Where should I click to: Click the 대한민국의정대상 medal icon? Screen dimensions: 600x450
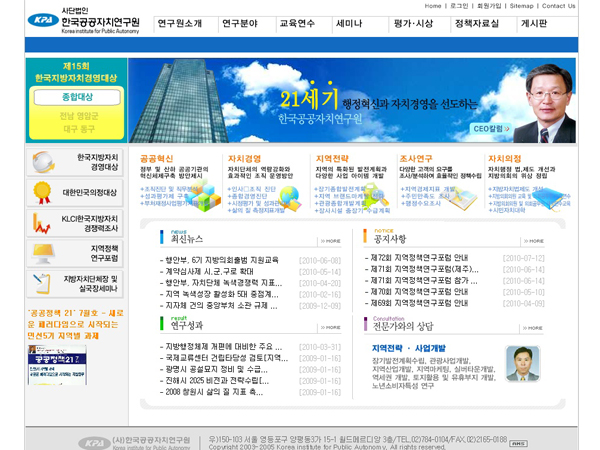tap(42, 192)
